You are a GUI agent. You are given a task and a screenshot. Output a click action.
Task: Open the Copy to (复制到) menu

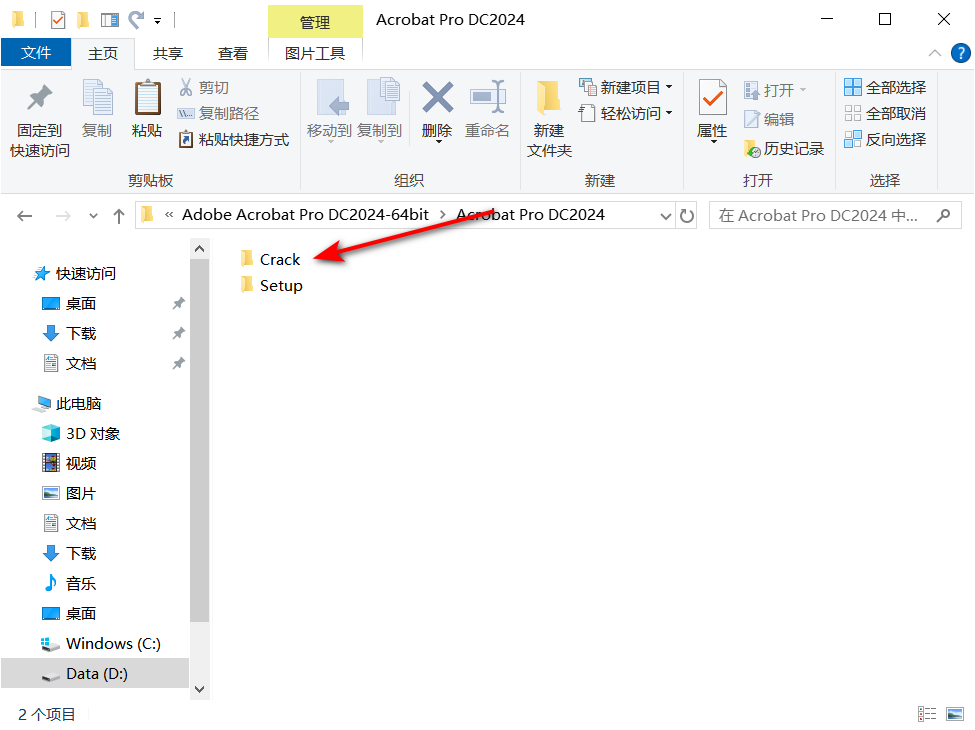tap(380, 111)
